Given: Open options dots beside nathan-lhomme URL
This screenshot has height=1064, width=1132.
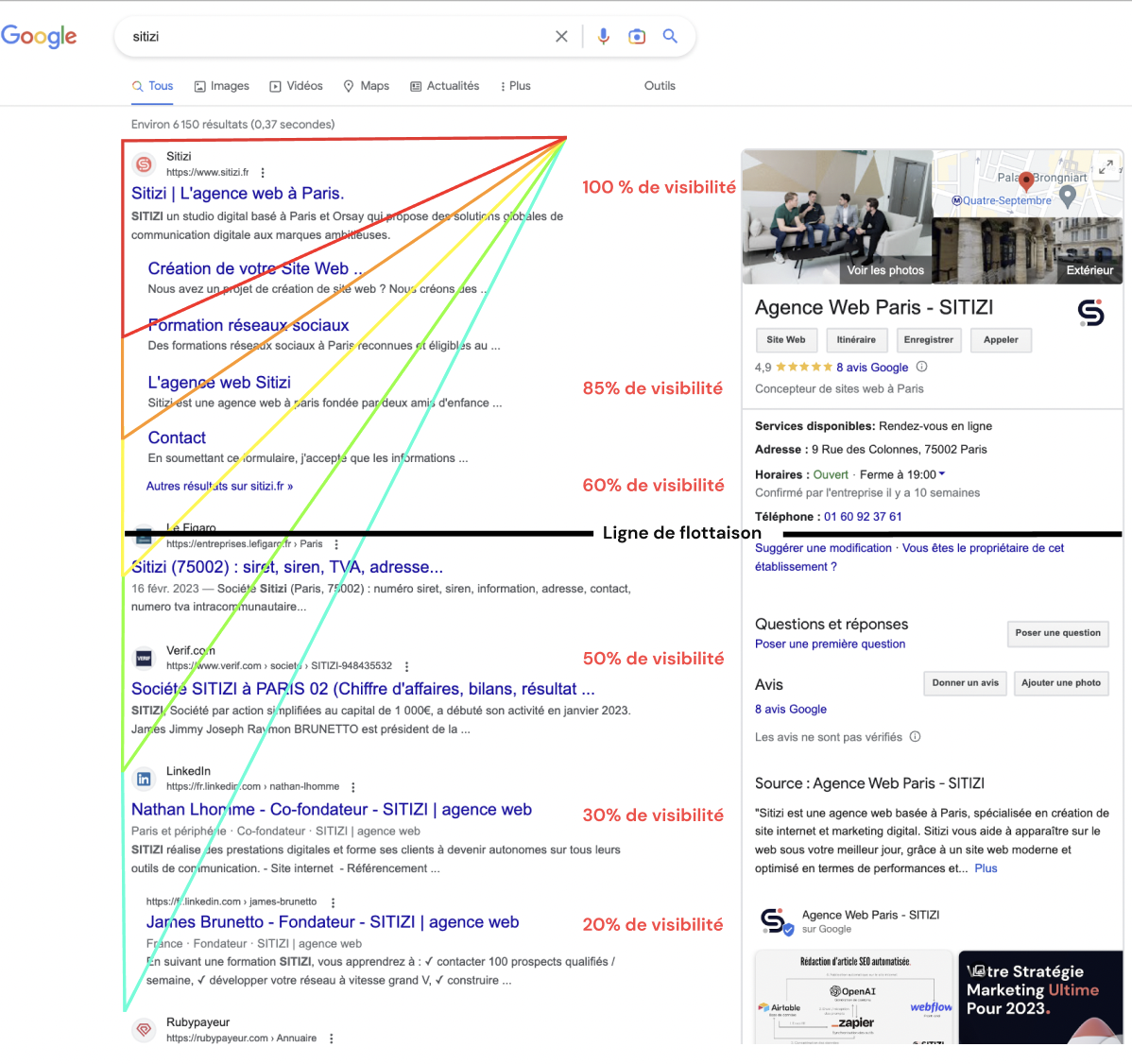Looking at the screenshot, I should point(353,787).
